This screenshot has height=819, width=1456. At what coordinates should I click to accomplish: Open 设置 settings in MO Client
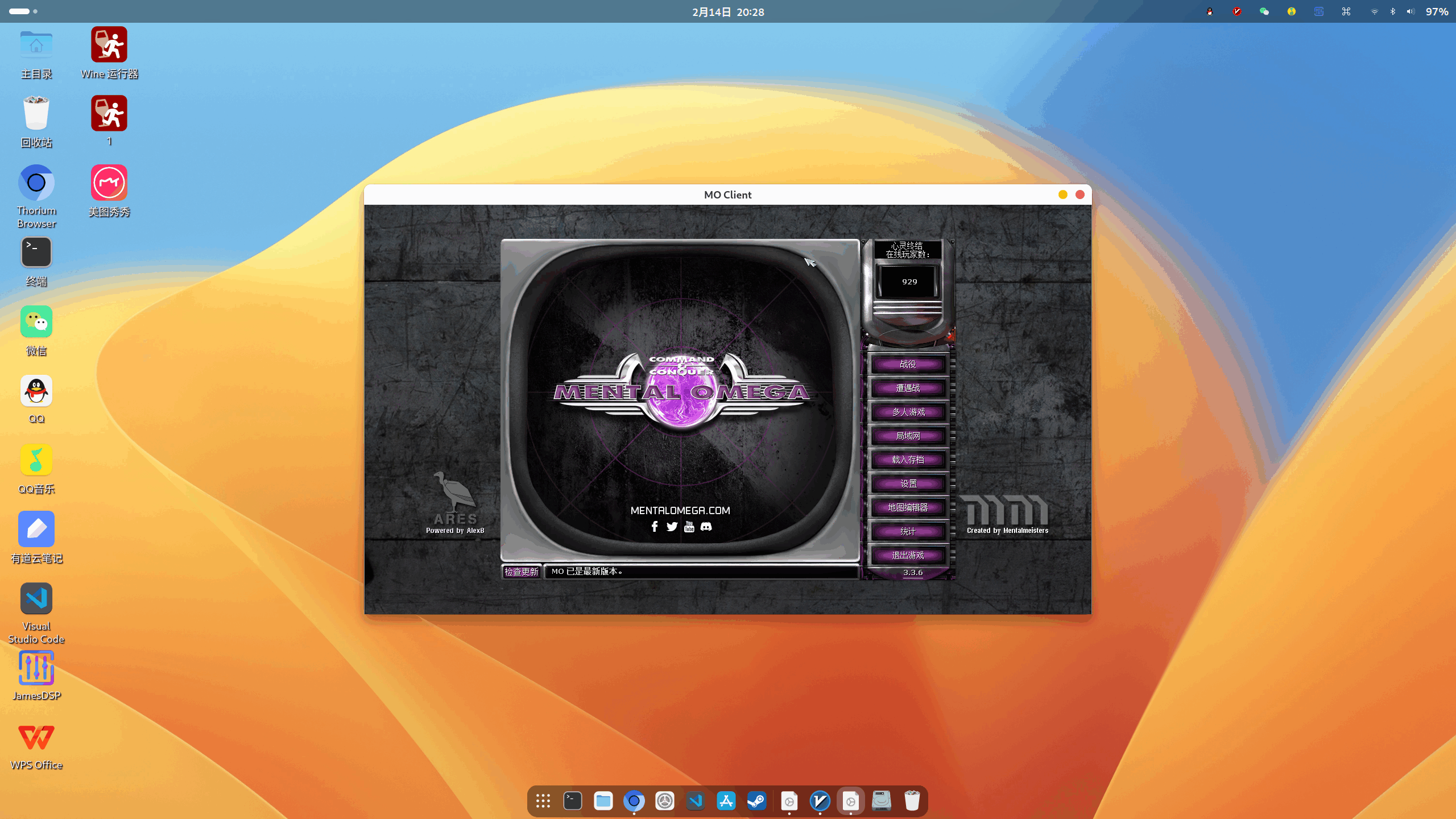908,483
